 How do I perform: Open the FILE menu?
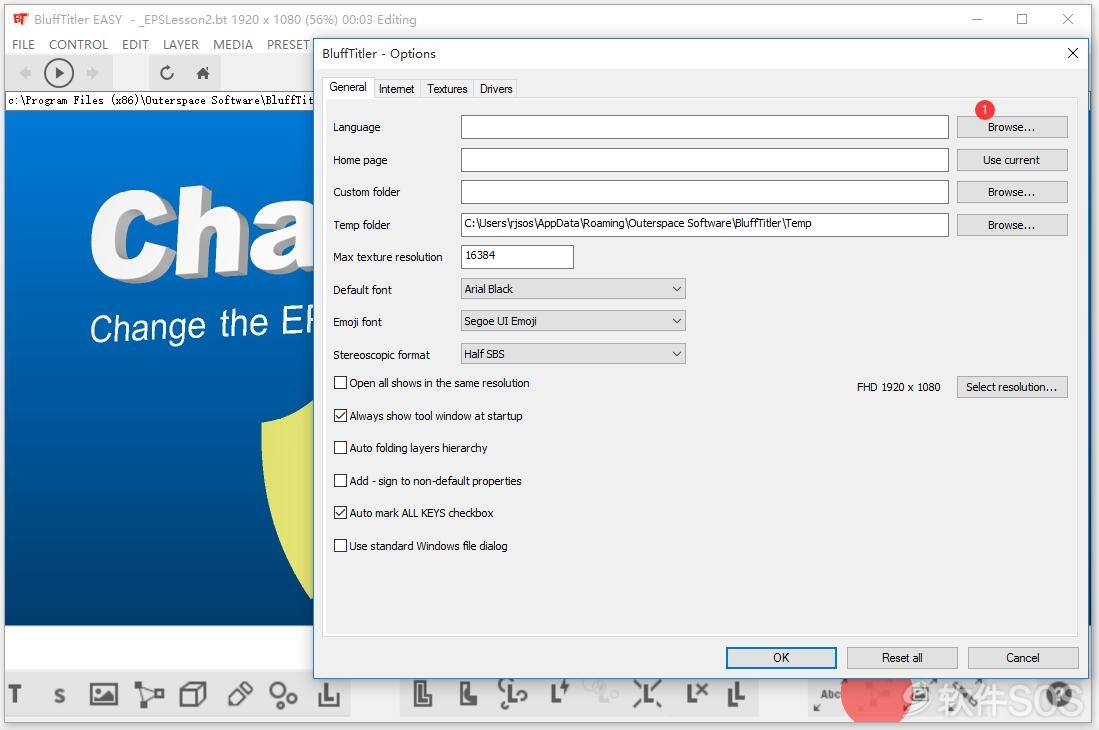click(x=23, y=44)
